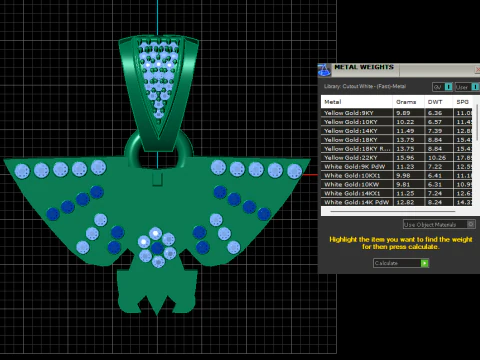The image size is (480, 360).
Task: Click the 15.96 grams cell
Action: 409,158
